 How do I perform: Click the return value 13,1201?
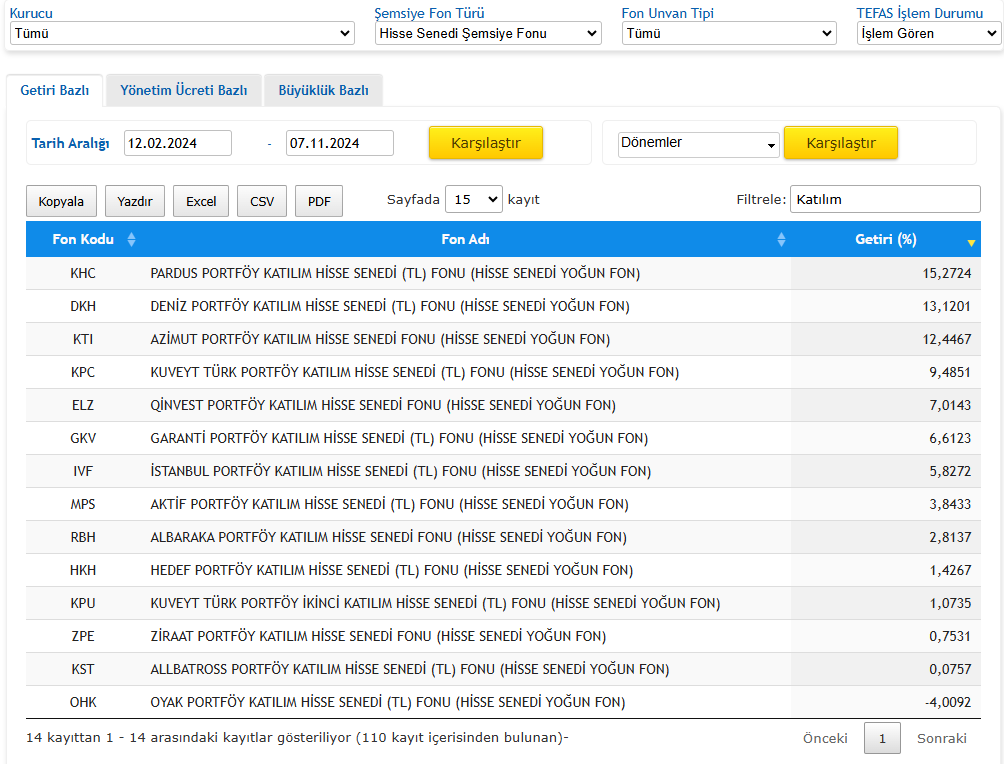[946, 307]
